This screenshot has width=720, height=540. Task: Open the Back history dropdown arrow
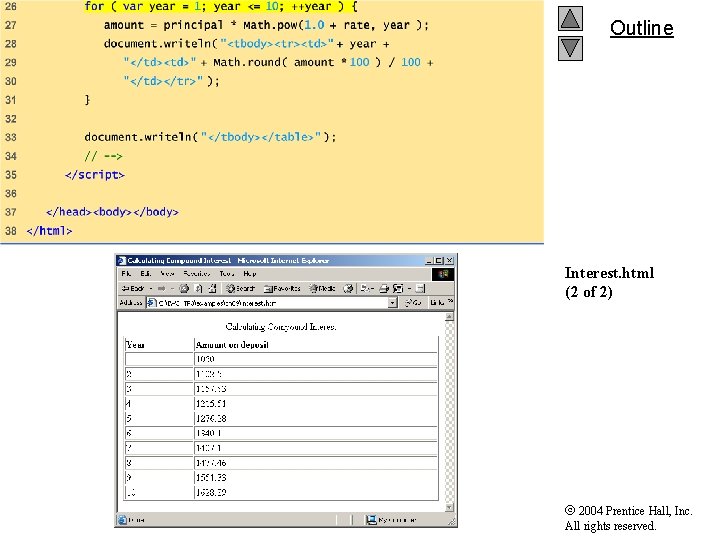[151, 288]
